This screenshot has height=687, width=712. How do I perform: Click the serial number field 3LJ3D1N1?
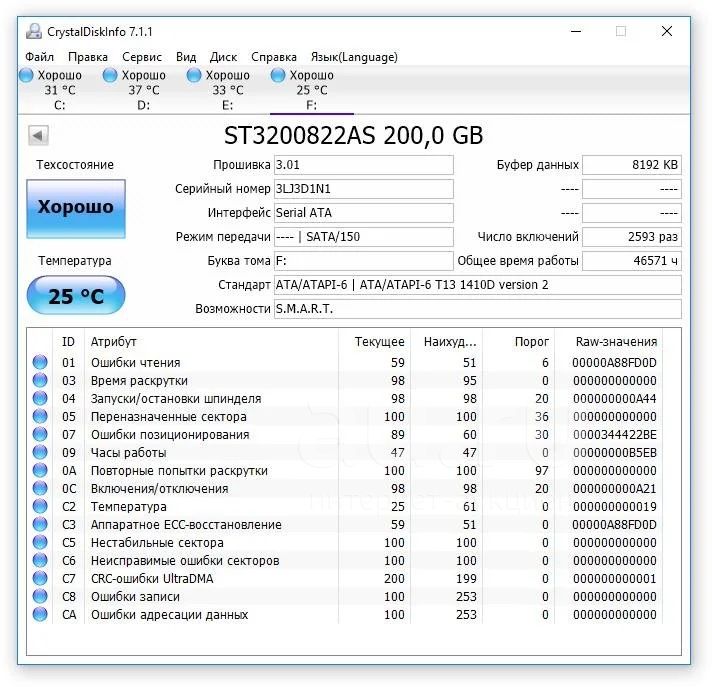click(363, 189)
